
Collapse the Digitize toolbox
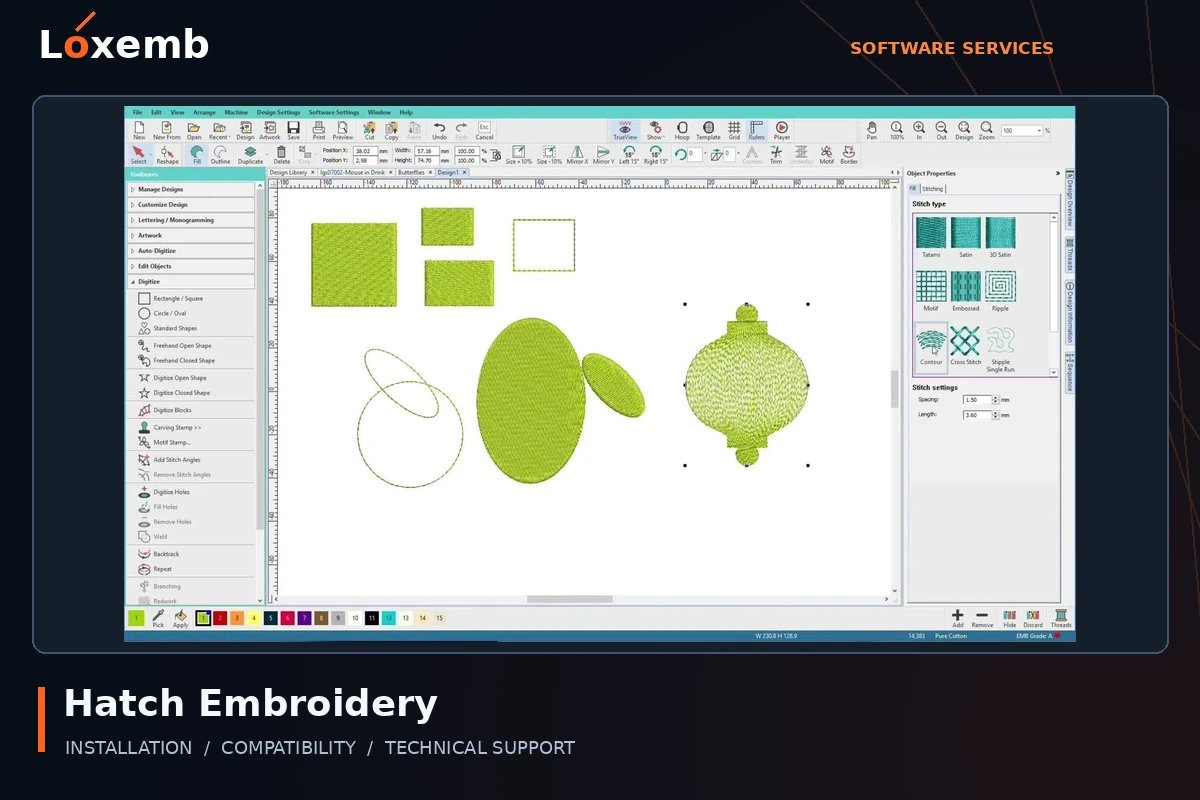tap(190, 282)
